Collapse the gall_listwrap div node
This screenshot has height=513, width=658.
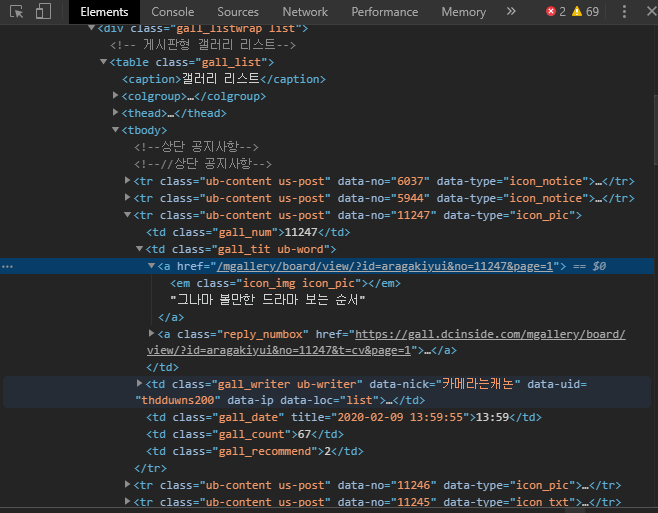click(x=91, y=28)
